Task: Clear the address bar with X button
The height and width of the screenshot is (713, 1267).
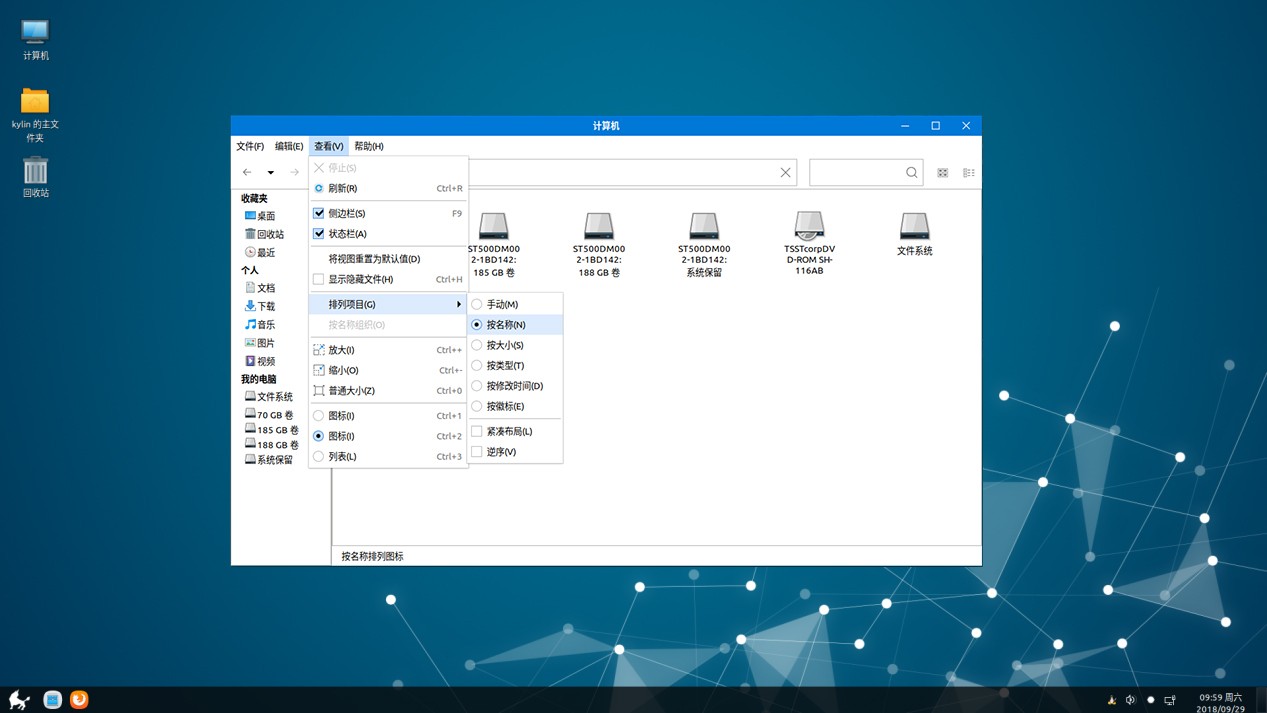Action: [x=785, y=173]
